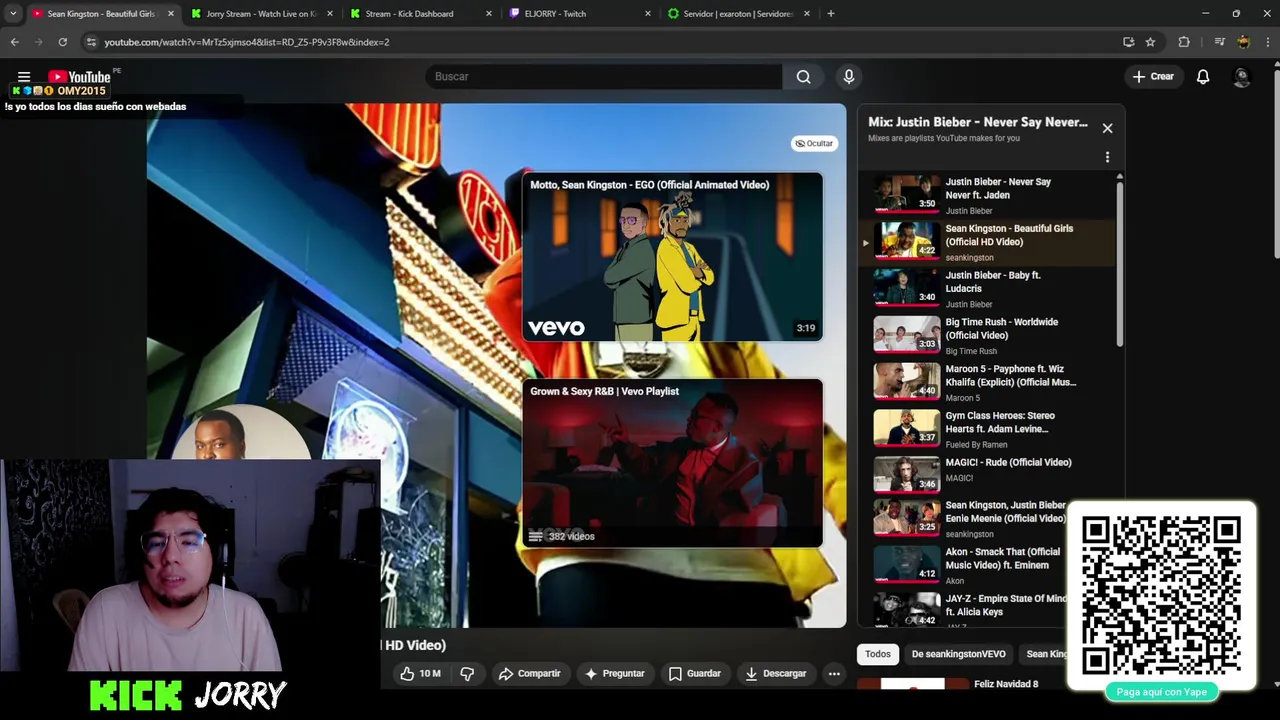Open more actions ellipsis under video
1280x720 pixels.
pyautogui.click(x=834, y=674)
